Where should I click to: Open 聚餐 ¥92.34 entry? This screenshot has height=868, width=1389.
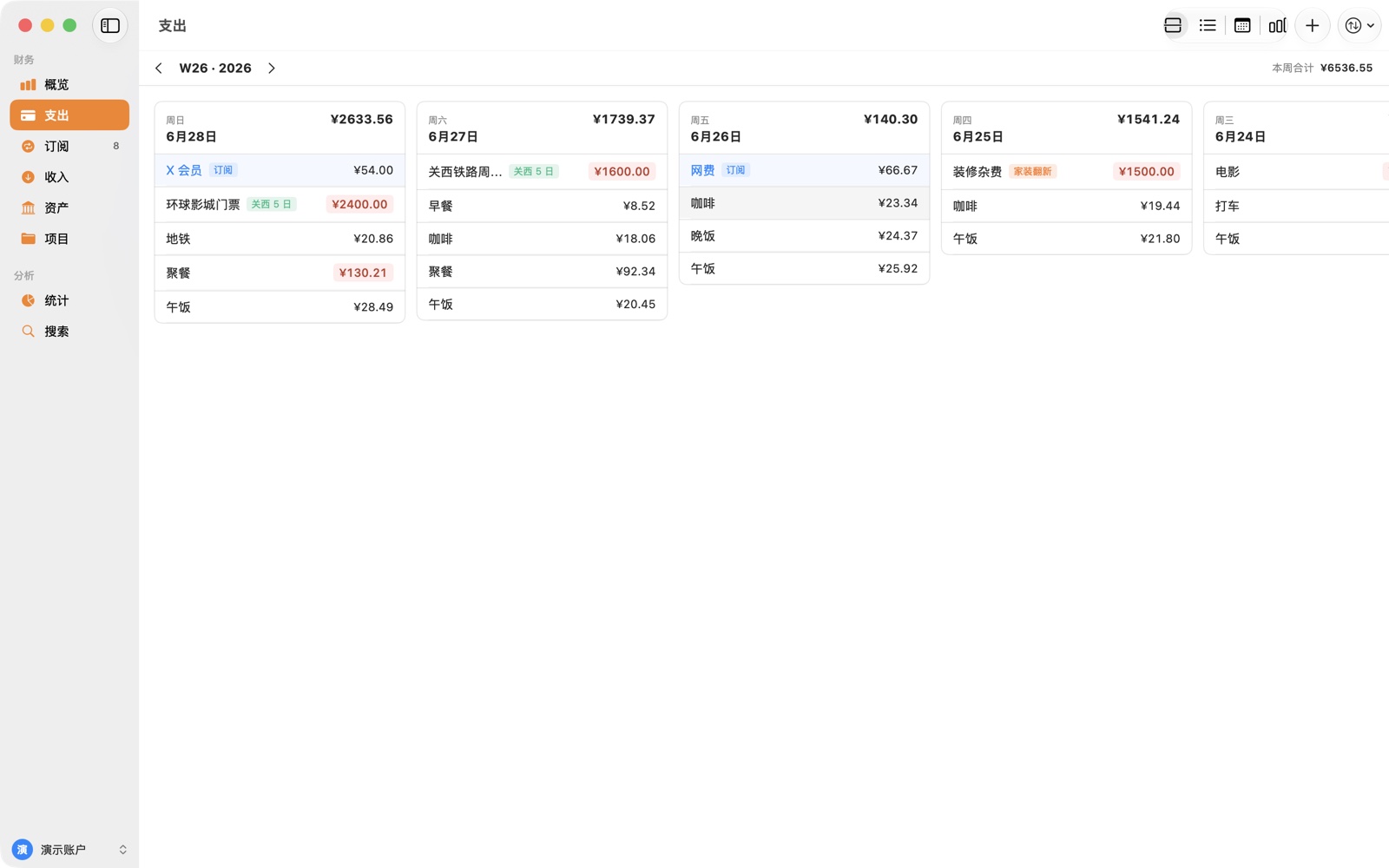(x=542, y=271)
